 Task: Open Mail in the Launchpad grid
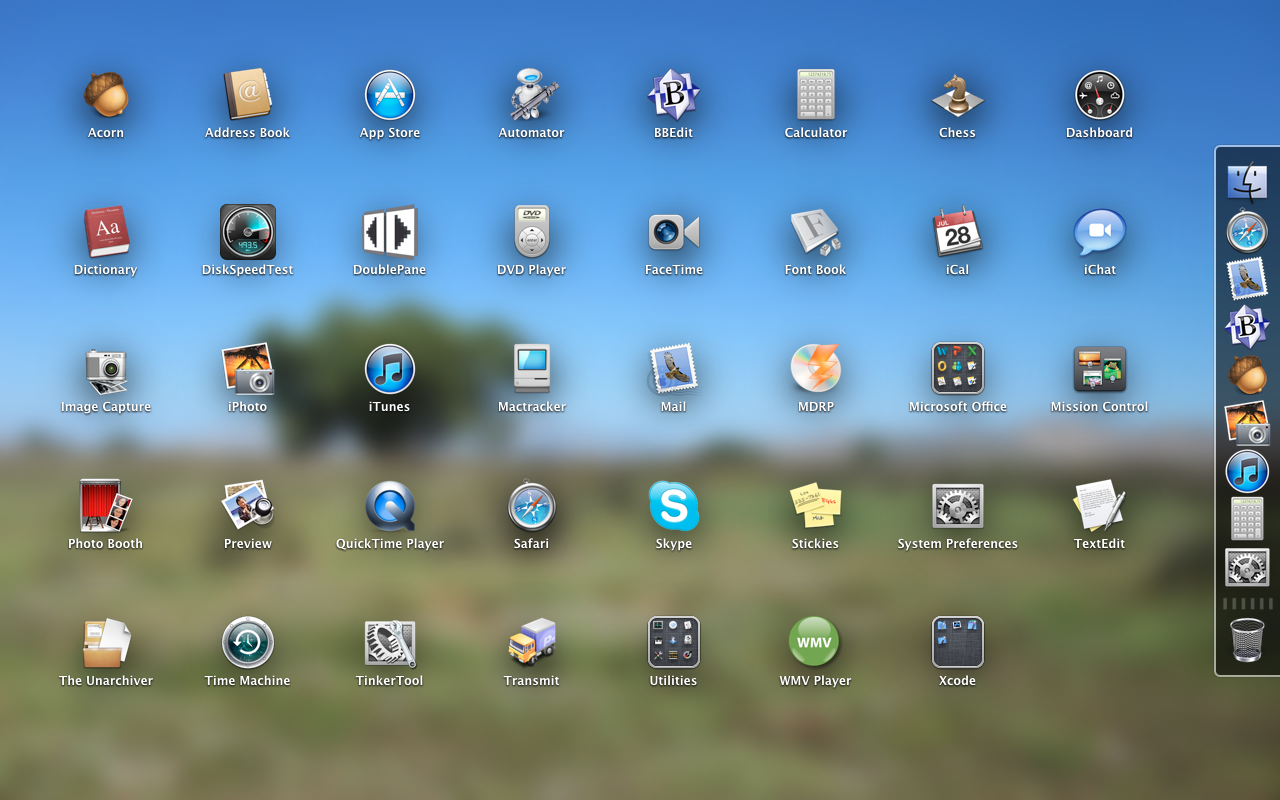pyautogui.click(x=673, y=369)
